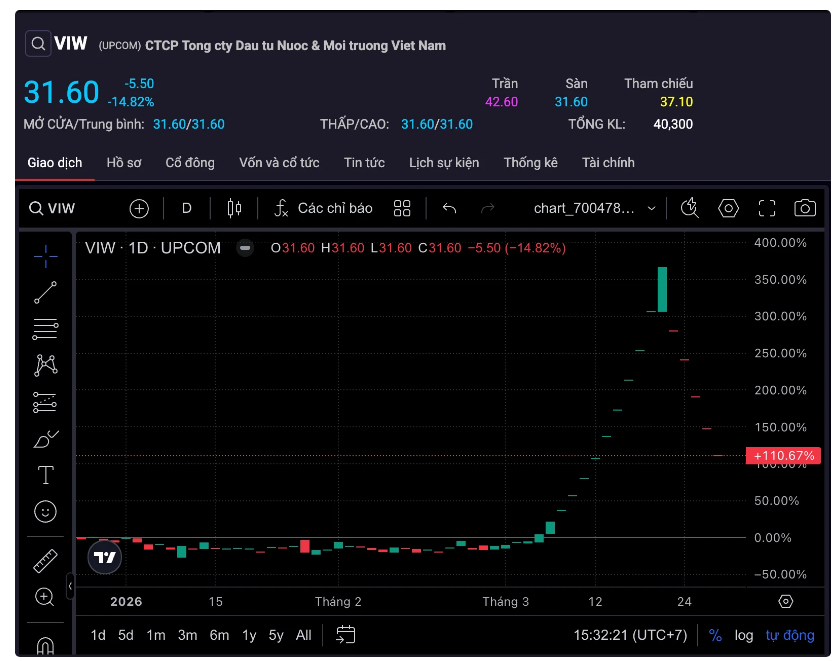Set chart range to 1y
This screenshot has width=839, height=661.
pos(249,635)
